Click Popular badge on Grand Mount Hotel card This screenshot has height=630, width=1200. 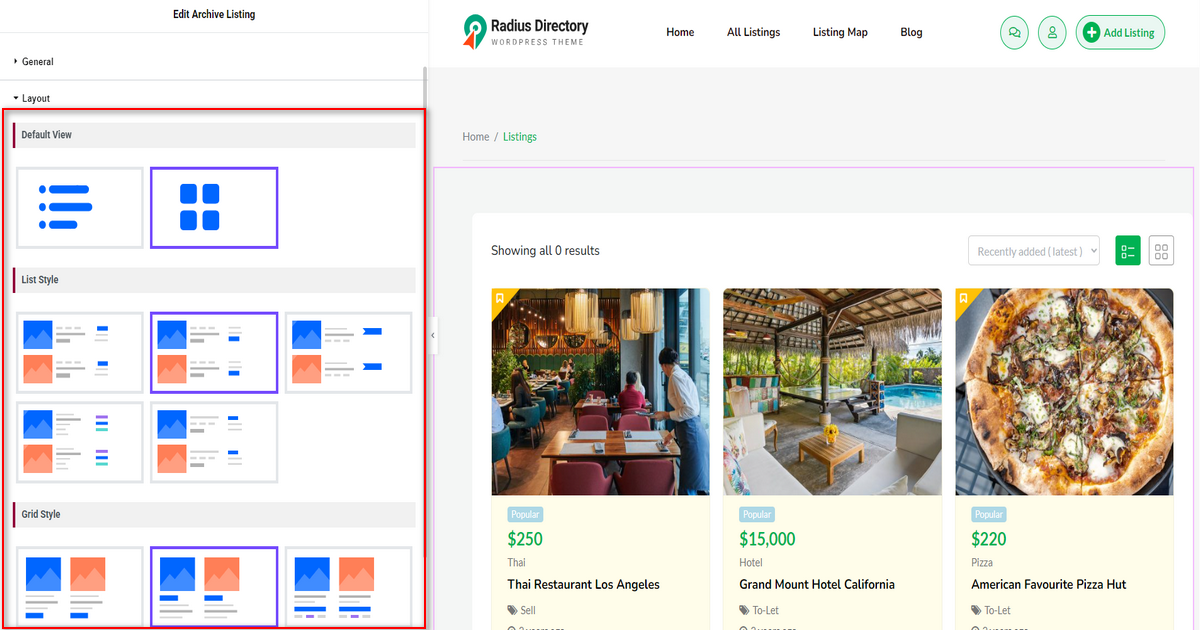tap(757, 514)
